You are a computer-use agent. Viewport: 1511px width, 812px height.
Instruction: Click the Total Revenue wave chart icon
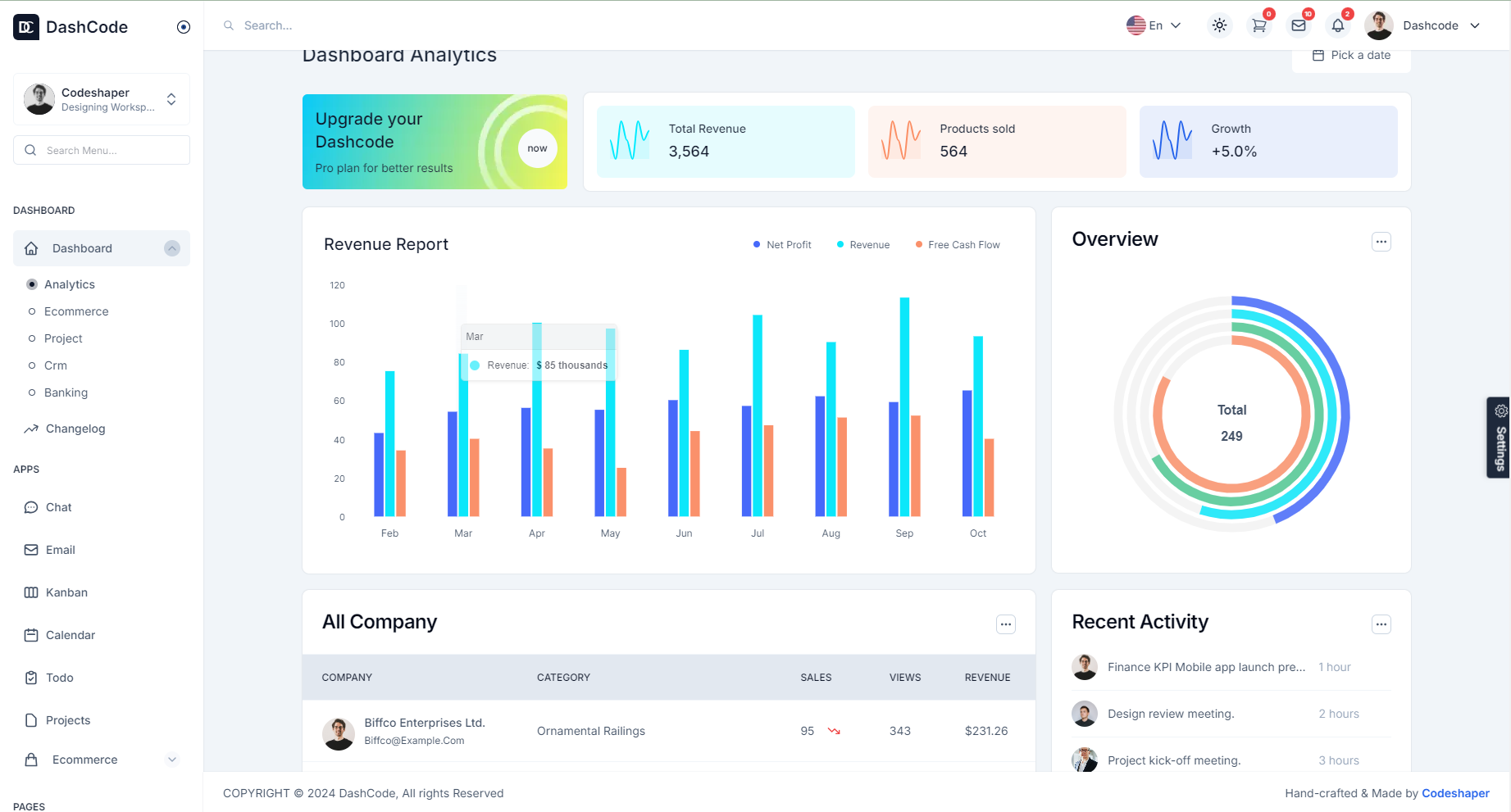coord(630,140)
